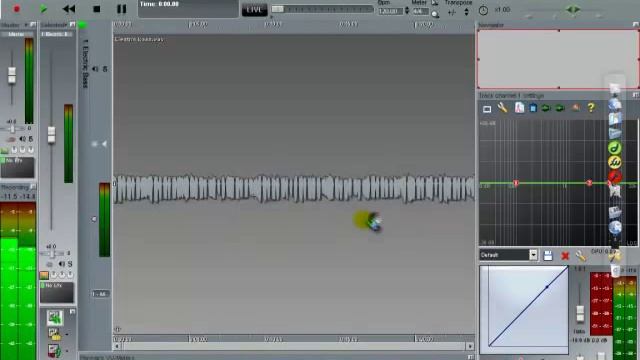The width and height of the screenshot is (640, 360).
Task: Click the compressor gain fader handle
Action: [x=580, y=313]
